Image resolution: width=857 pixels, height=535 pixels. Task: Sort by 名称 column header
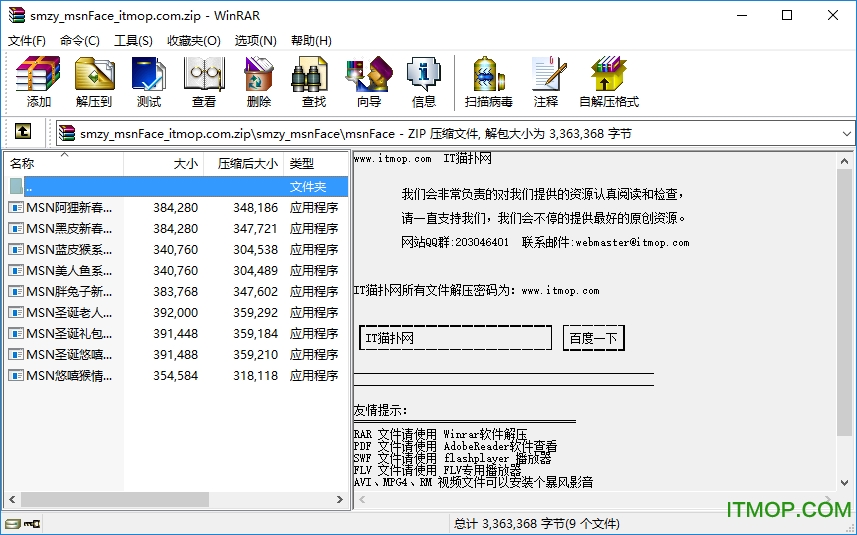(x=63, y=163)
